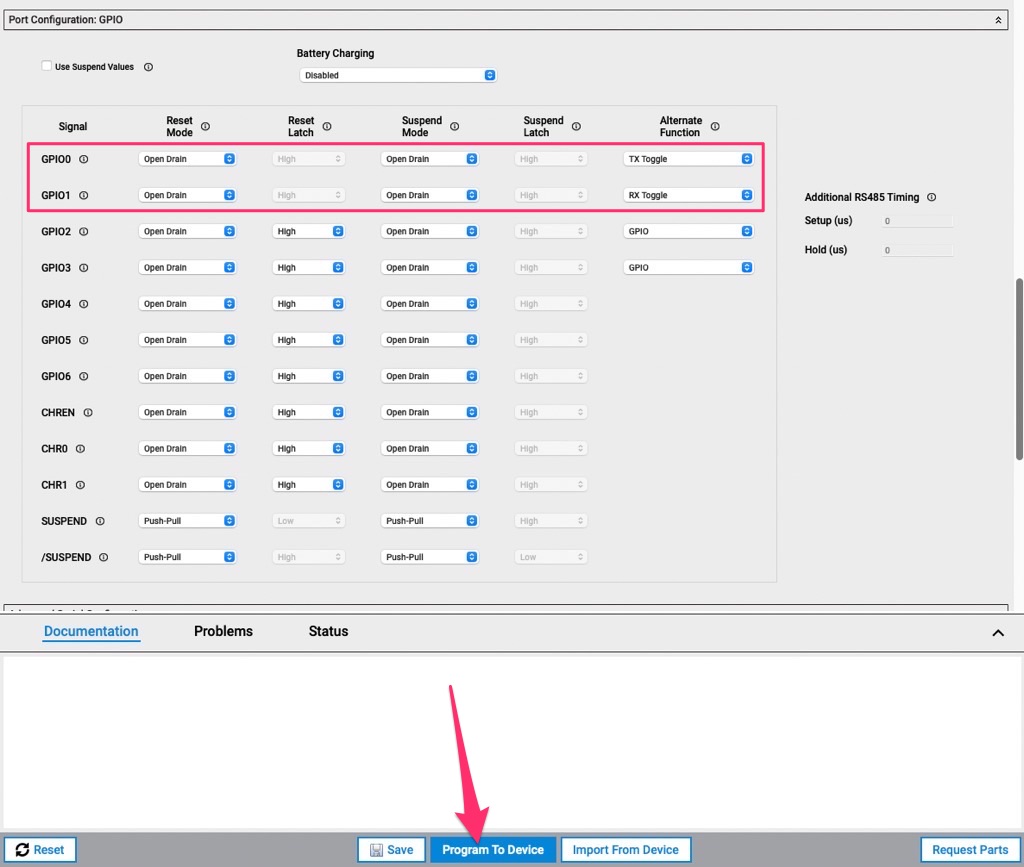
Task: Click info icon beside Additional RS485 Timing
Action: coord(931,198)
